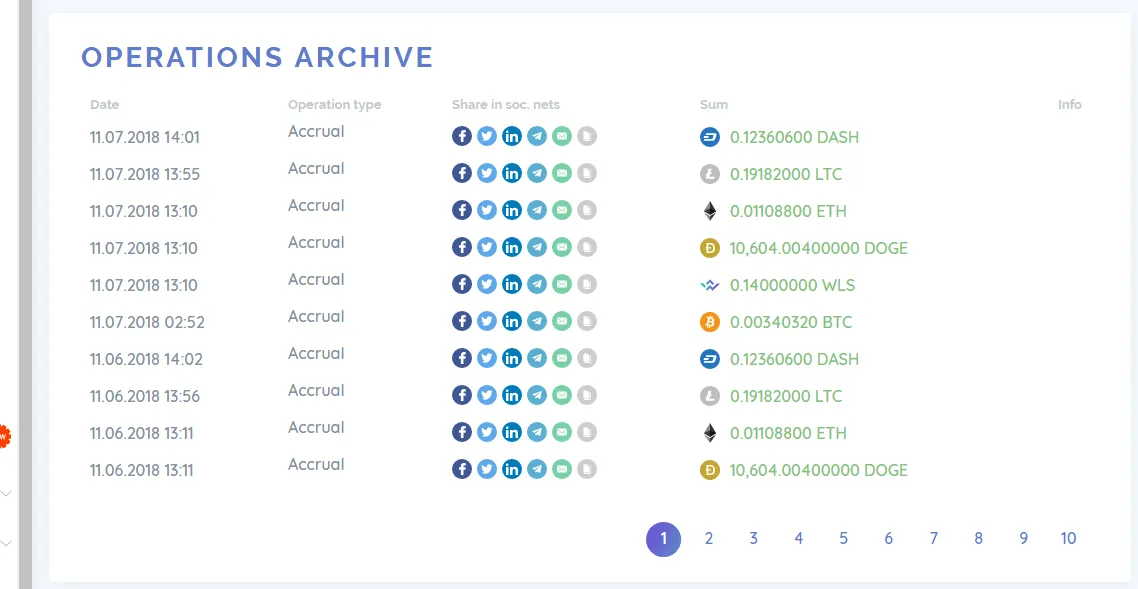Copy link for 11.06.2018 ETH accrual
The width and height of the screenshot is (1138, 589).
pyautogui.click(x=587, y=432)
